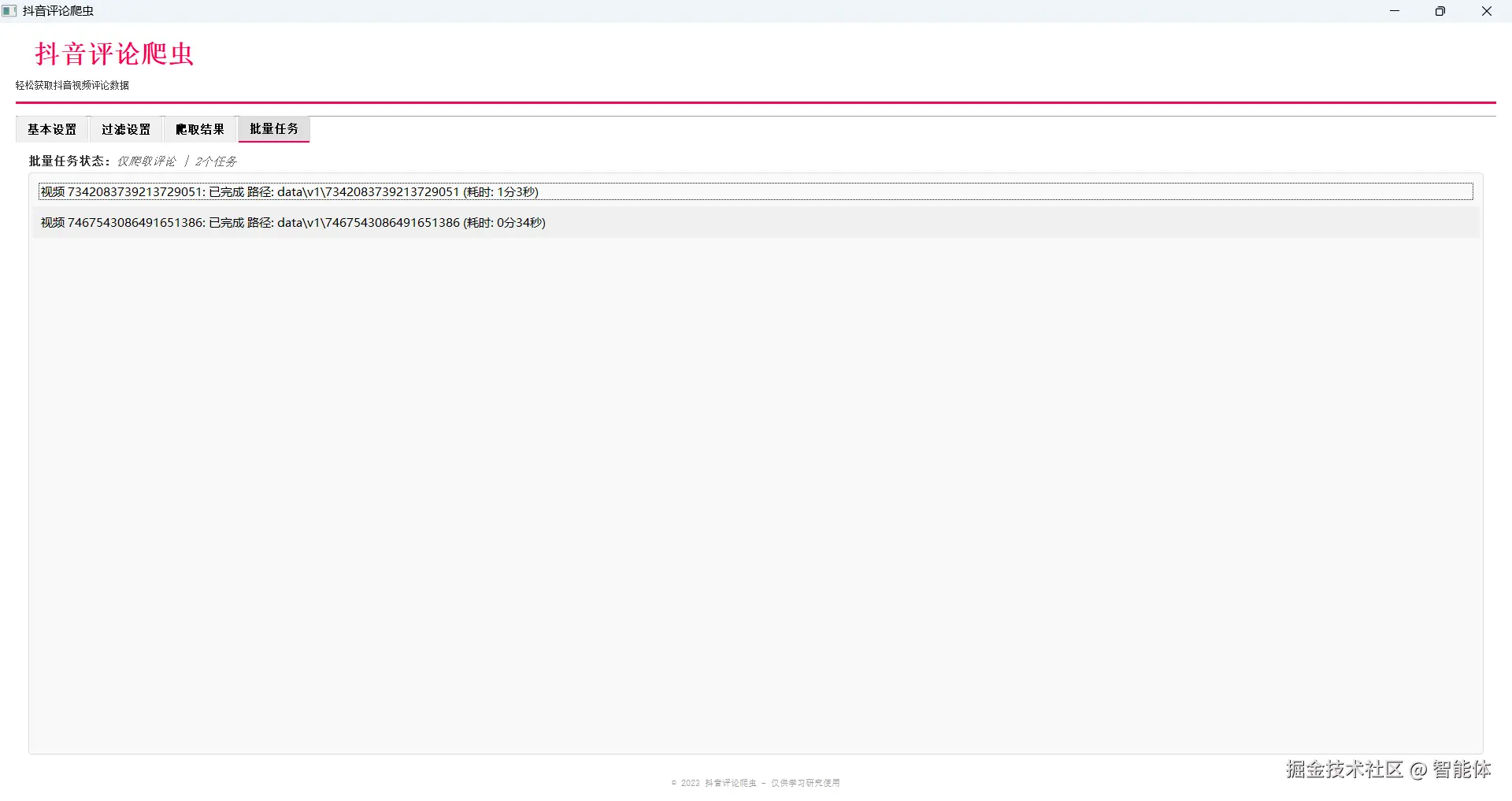Click the 仅爬取评论 | 2个任务 status text

[x=177, y=161]
